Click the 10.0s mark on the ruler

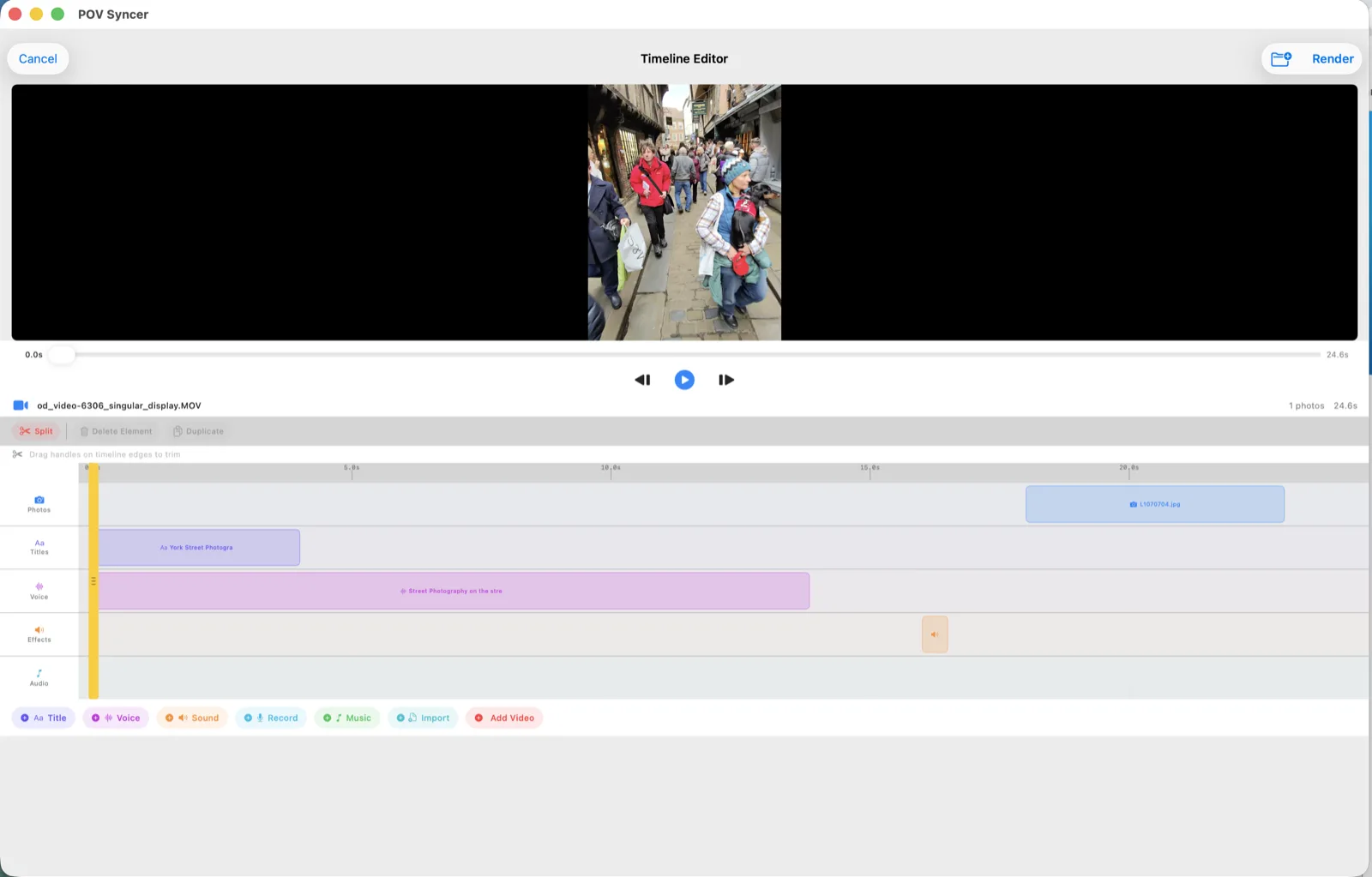(611, 469)
